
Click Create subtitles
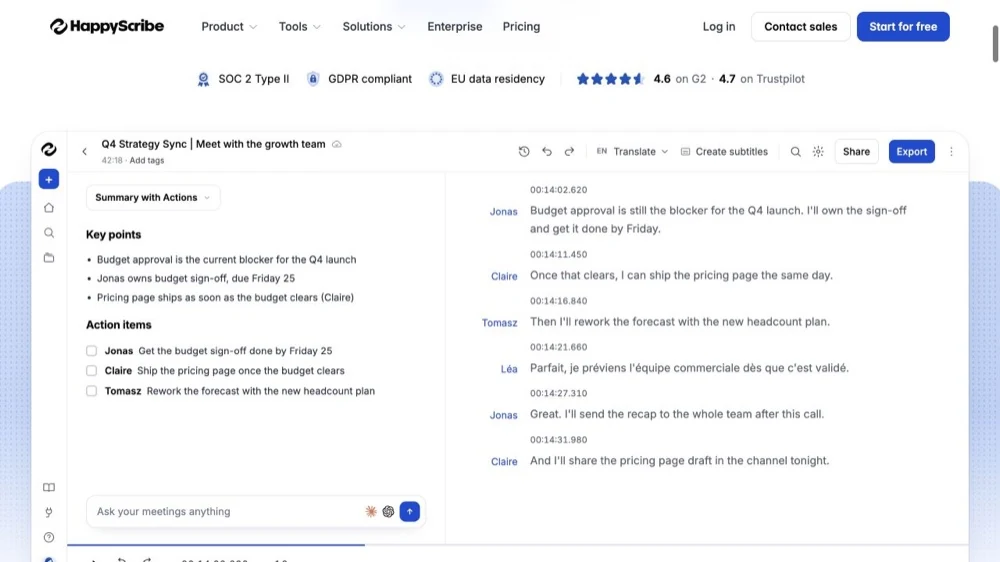(x=724, y=151)
